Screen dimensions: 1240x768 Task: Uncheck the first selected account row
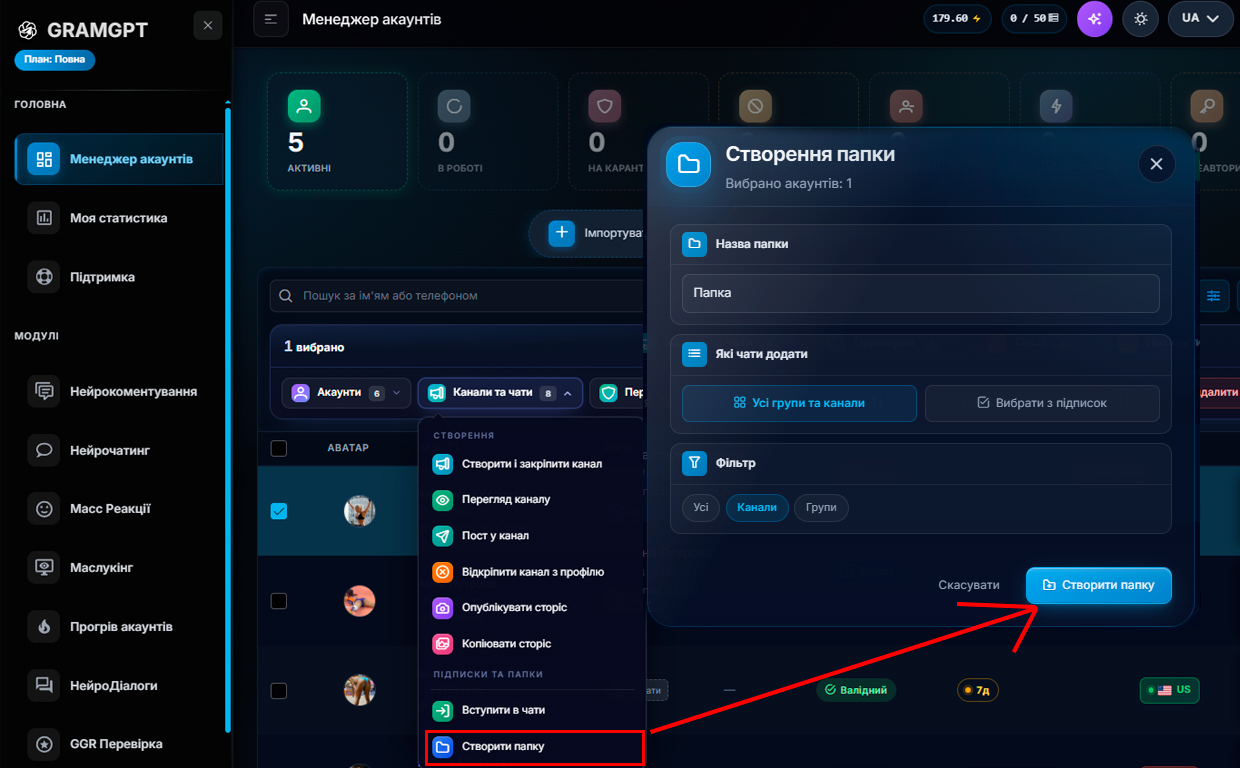[x=279, y=511]
